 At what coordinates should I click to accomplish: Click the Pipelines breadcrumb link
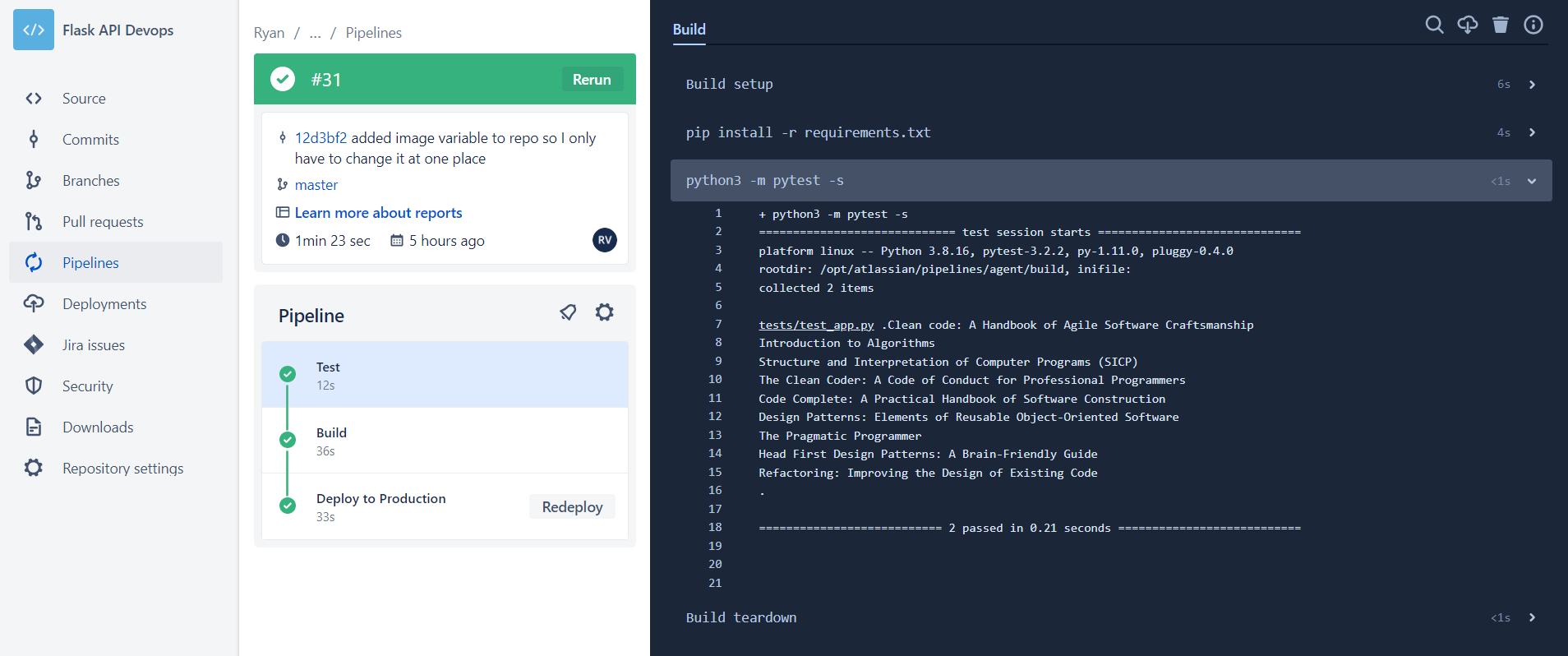point(373,33)
